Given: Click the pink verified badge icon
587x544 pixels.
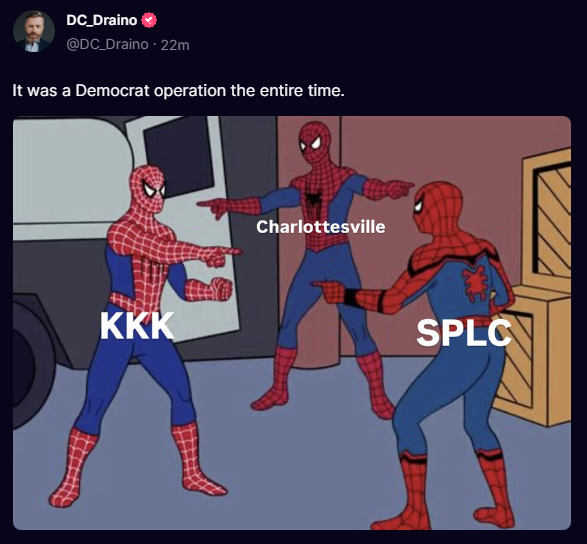Looking at the screenshot, I should point(149,20).
